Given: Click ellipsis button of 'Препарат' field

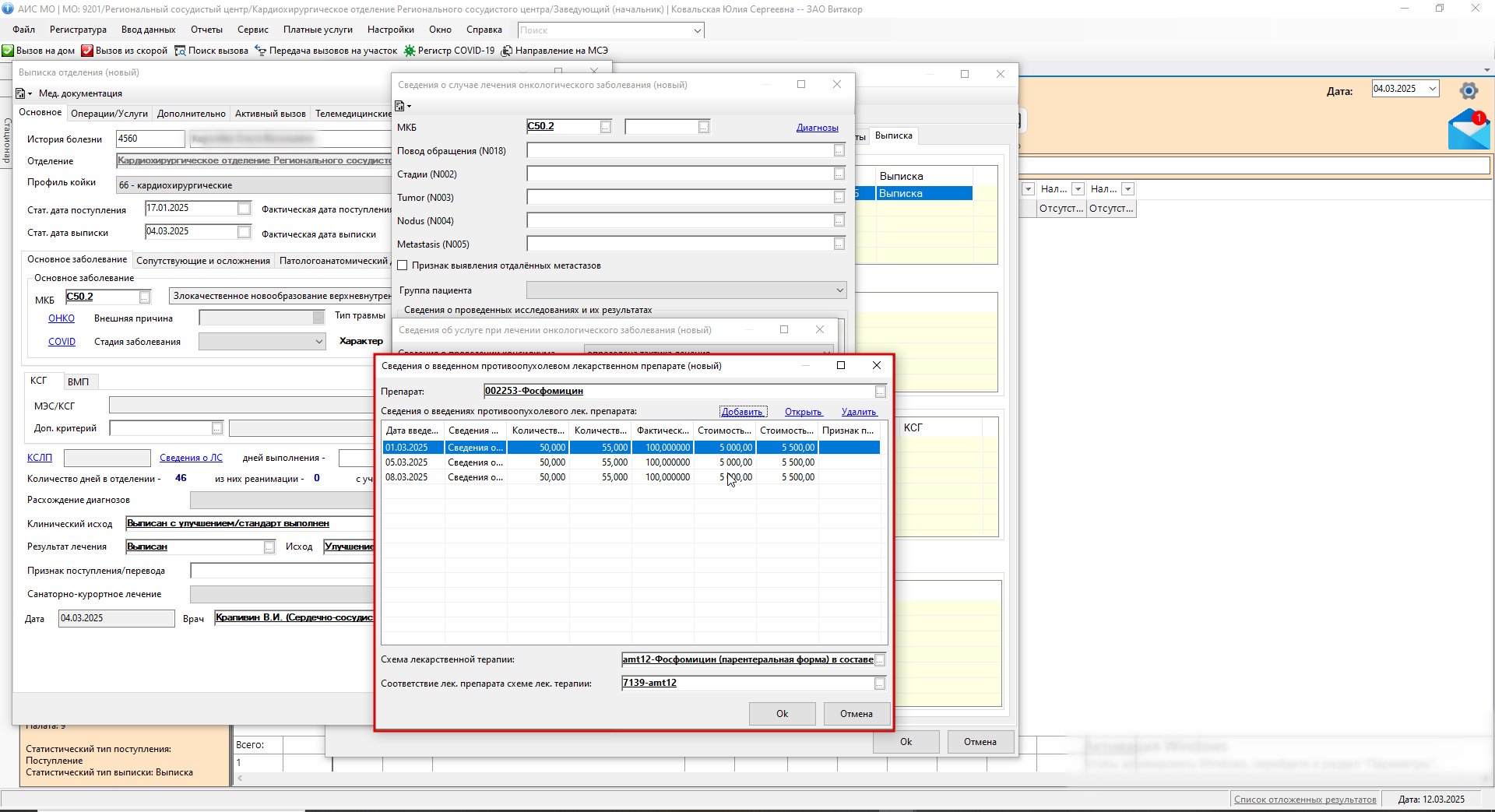Looking at the screenshot, I should [x=880, y=392].
